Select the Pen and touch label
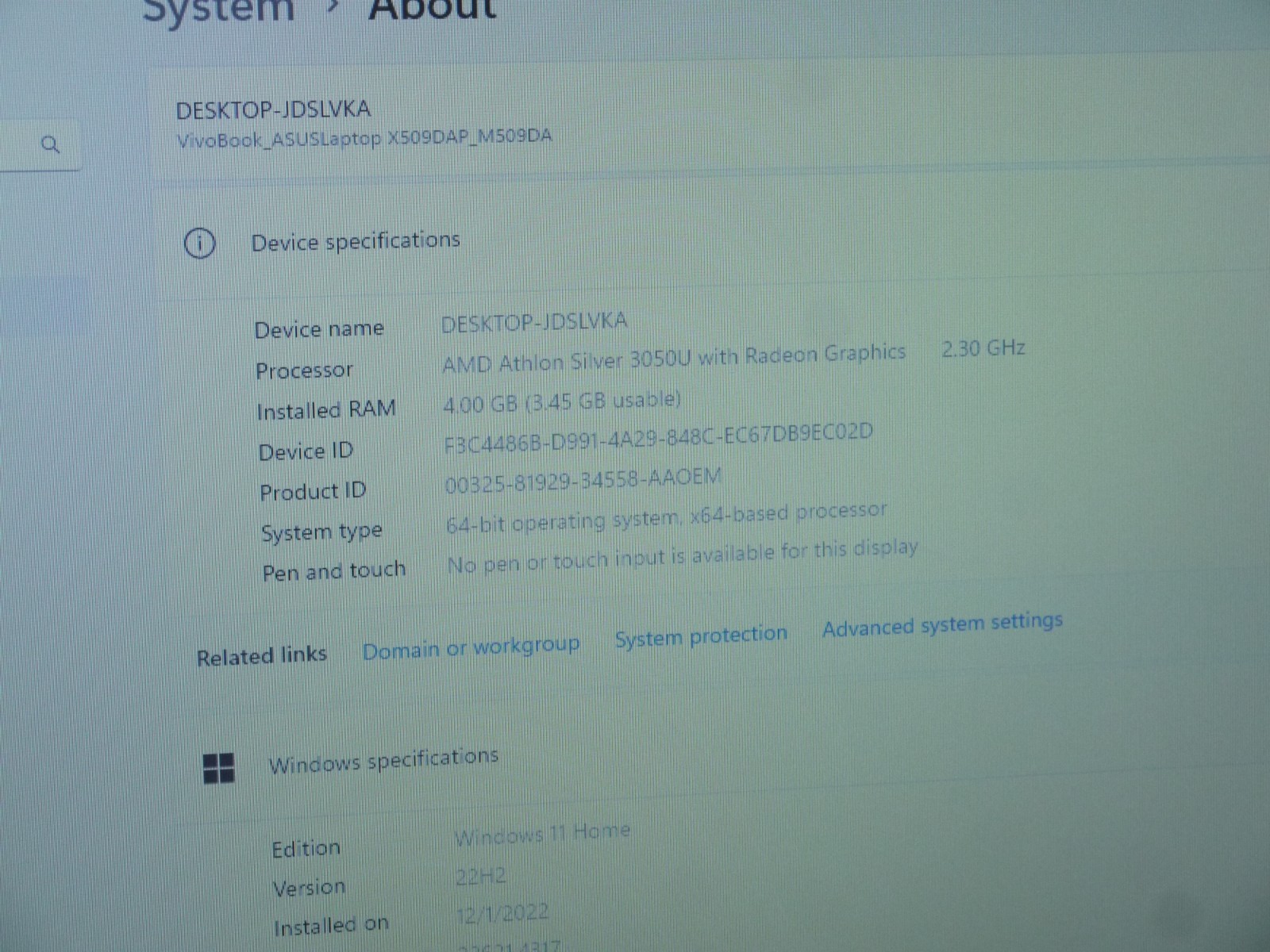Screen dimensions: 1270x952 (334, 571)
